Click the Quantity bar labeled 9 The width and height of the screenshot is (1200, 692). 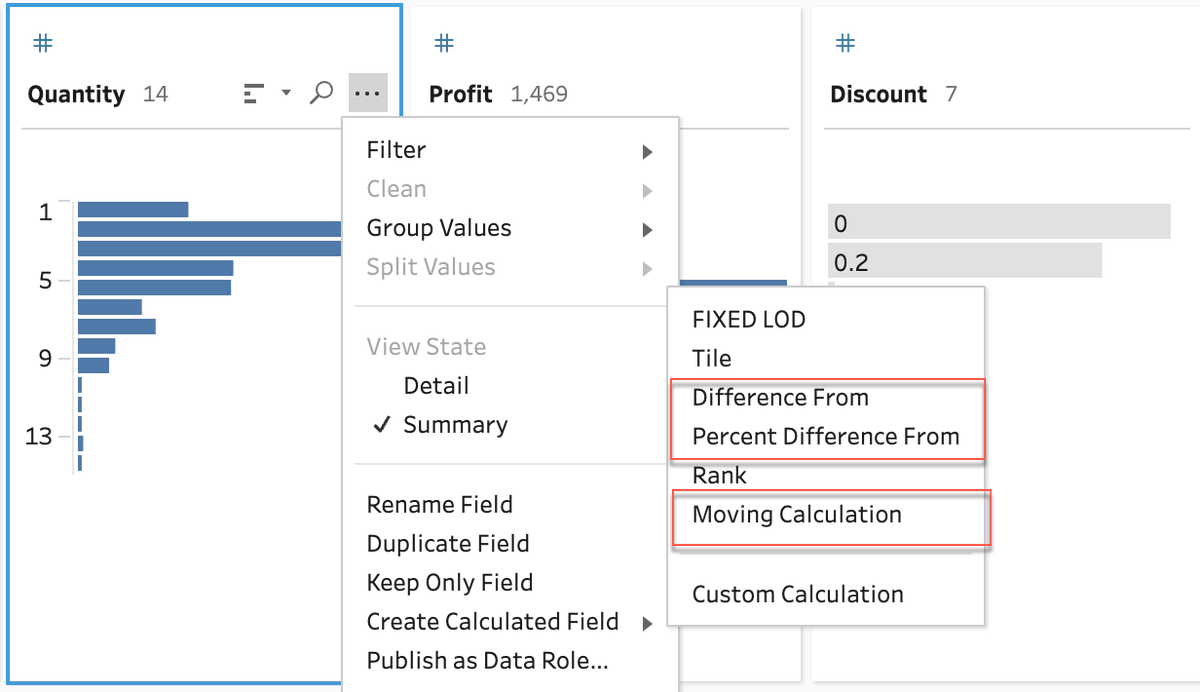[93, 365]
